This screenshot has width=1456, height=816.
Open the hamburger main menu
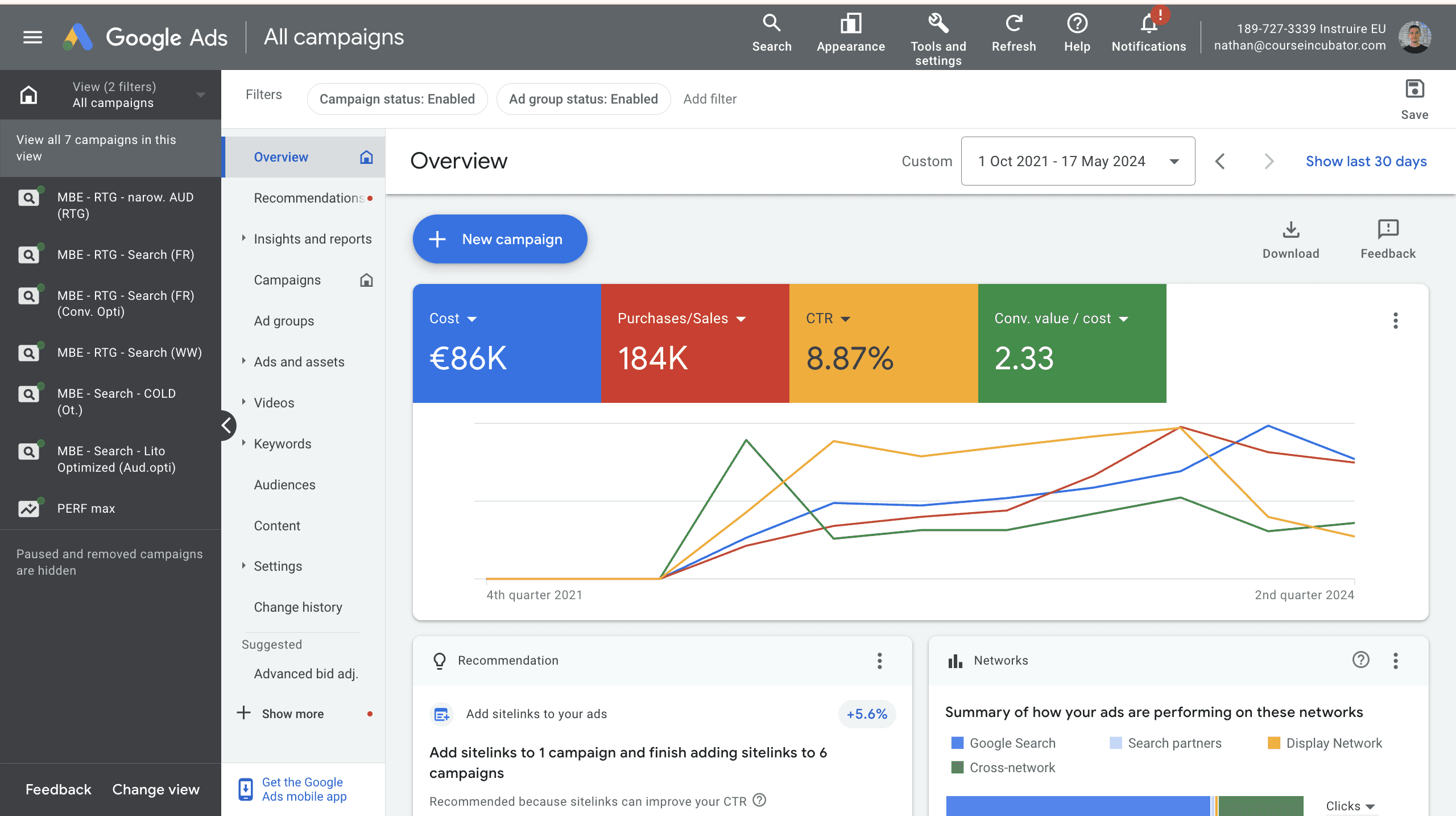[32, 38]
